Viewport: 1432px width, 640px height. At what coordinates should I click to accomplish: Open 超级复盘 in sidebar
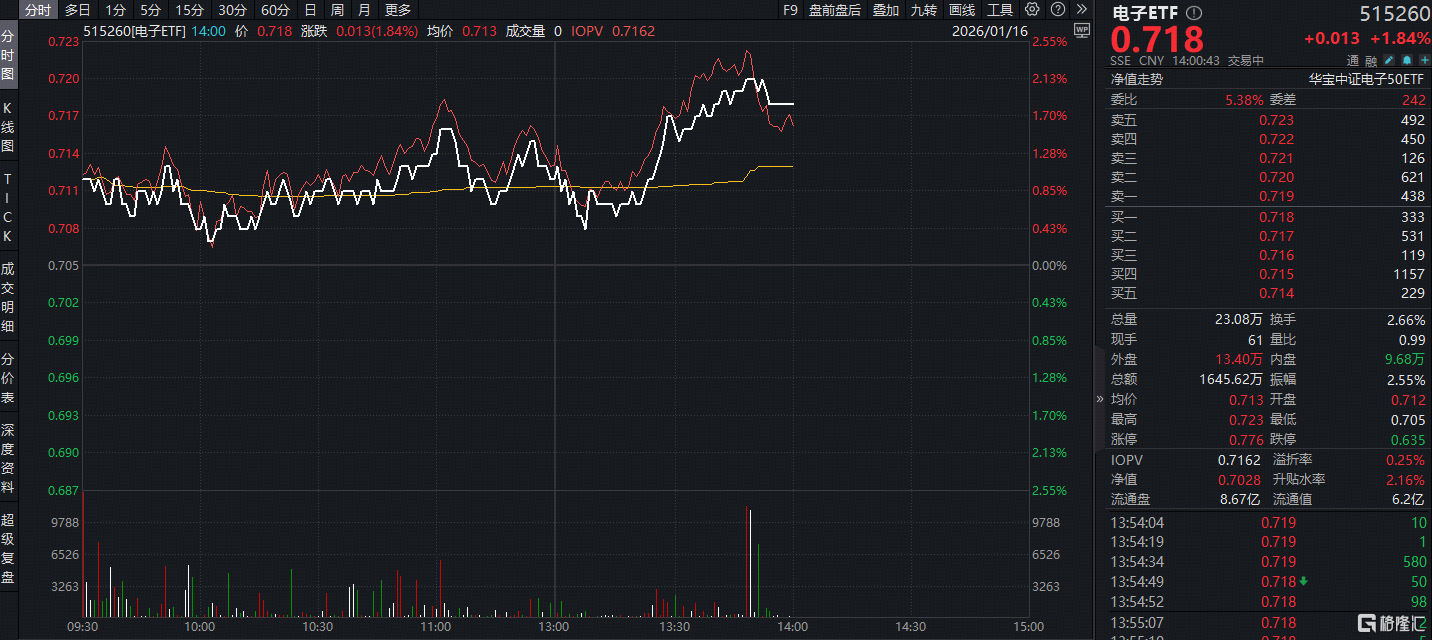pyautogui.click(x=8, y=549)
